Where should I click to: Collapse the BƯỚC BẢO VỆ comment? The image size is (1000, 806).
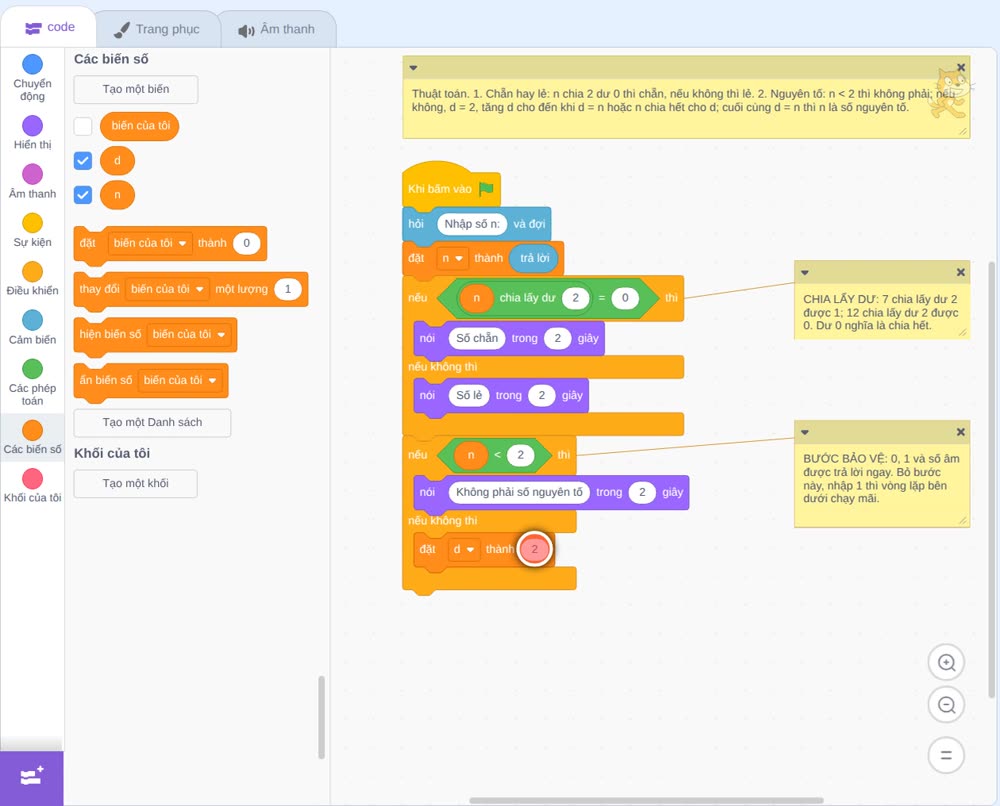pyautogui.click(x=805, y=432)
